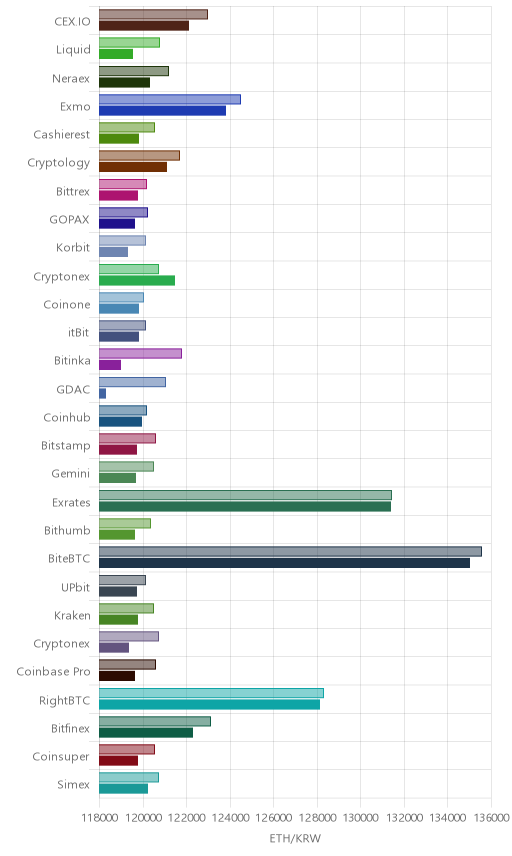Click the CEX.IO dark brown lower bar
Image resolution: width=512 pixels, height=856 pixels.
pyautogui.click(x=144, y=26)
